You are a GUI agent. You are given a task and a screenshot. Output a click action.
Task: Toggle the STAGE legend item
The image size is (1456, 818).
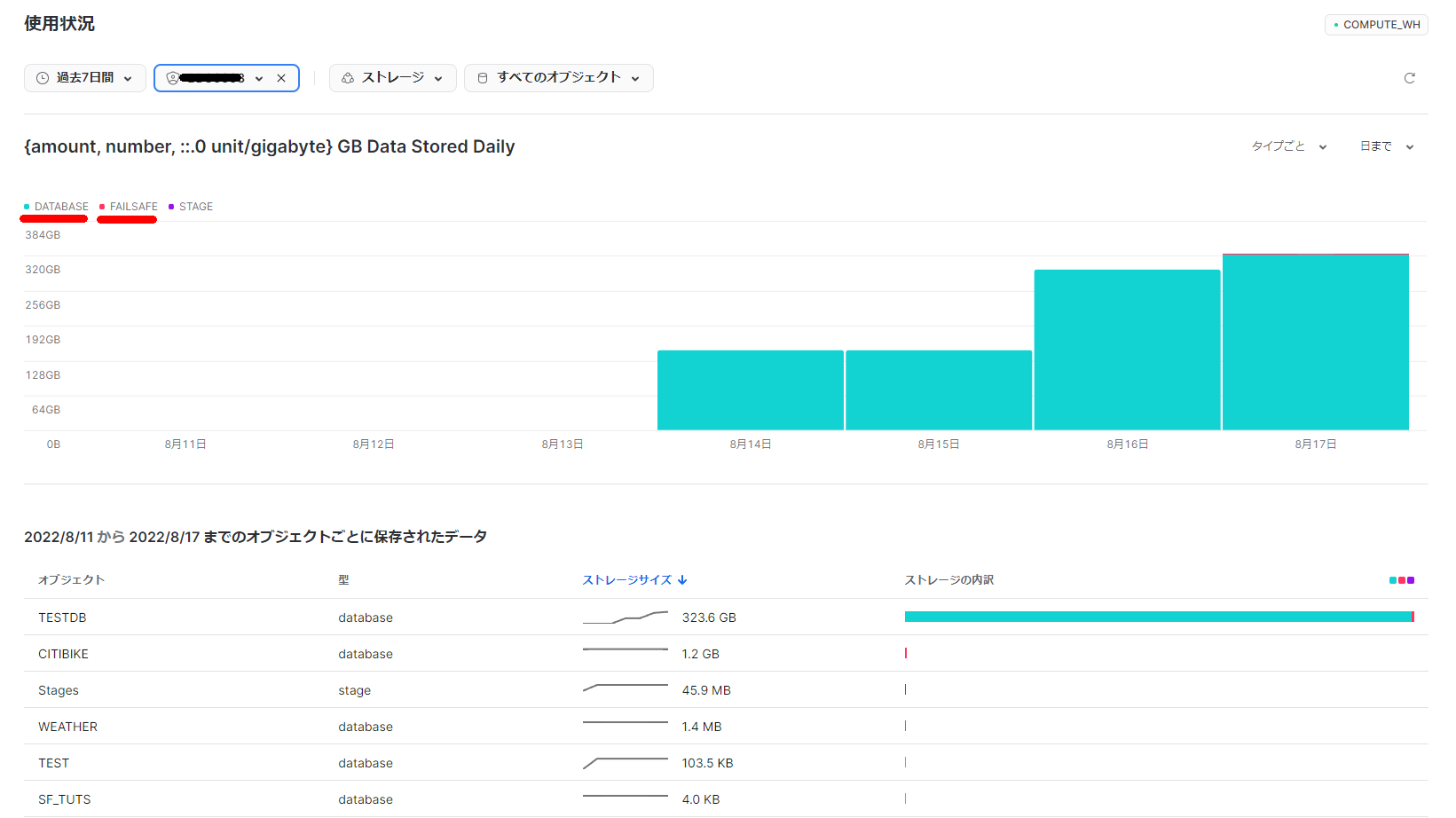[191, 207]
